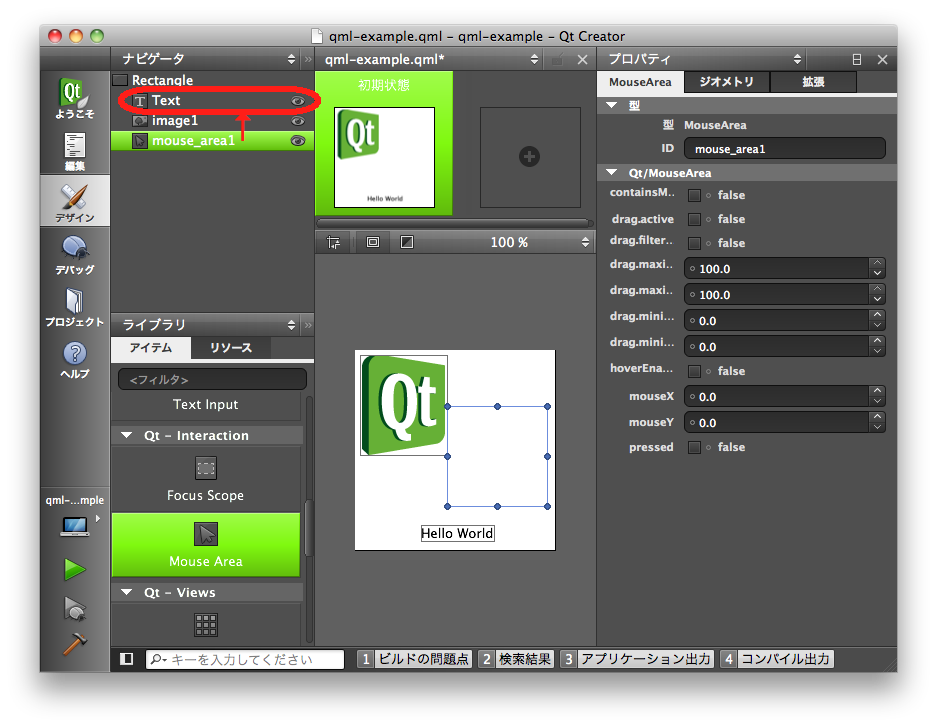Switch to the リソース library tab
937x727 pixels.
pyautogui.click(x=231, y=348)
